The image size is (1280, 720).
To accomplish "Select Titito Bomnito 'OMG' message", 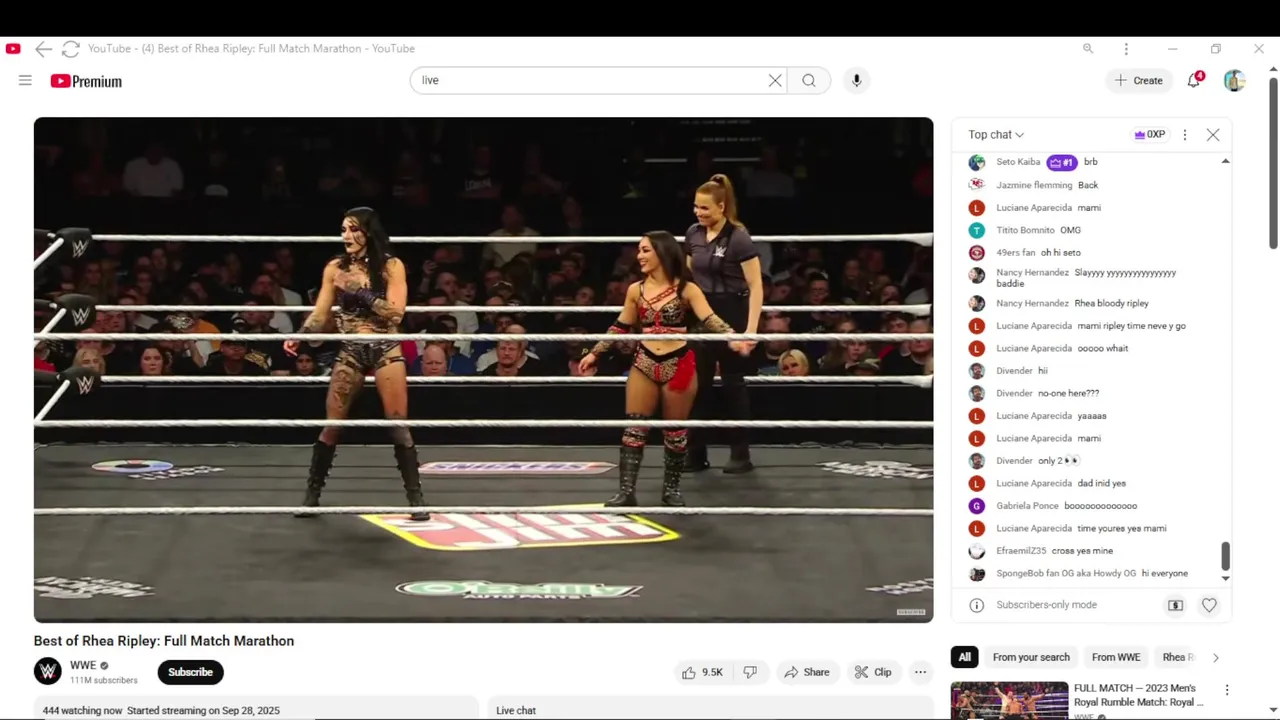I will point(1070,230).
